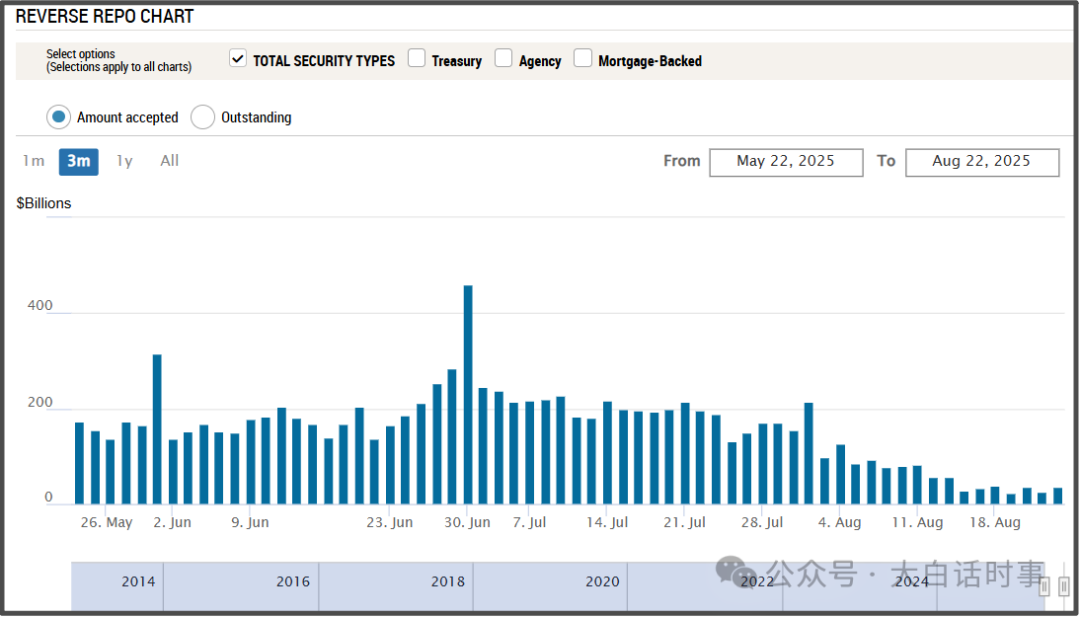Click the 18. Aug axis label
This screenshot has height=617, width=1080.
coord(995,523)
